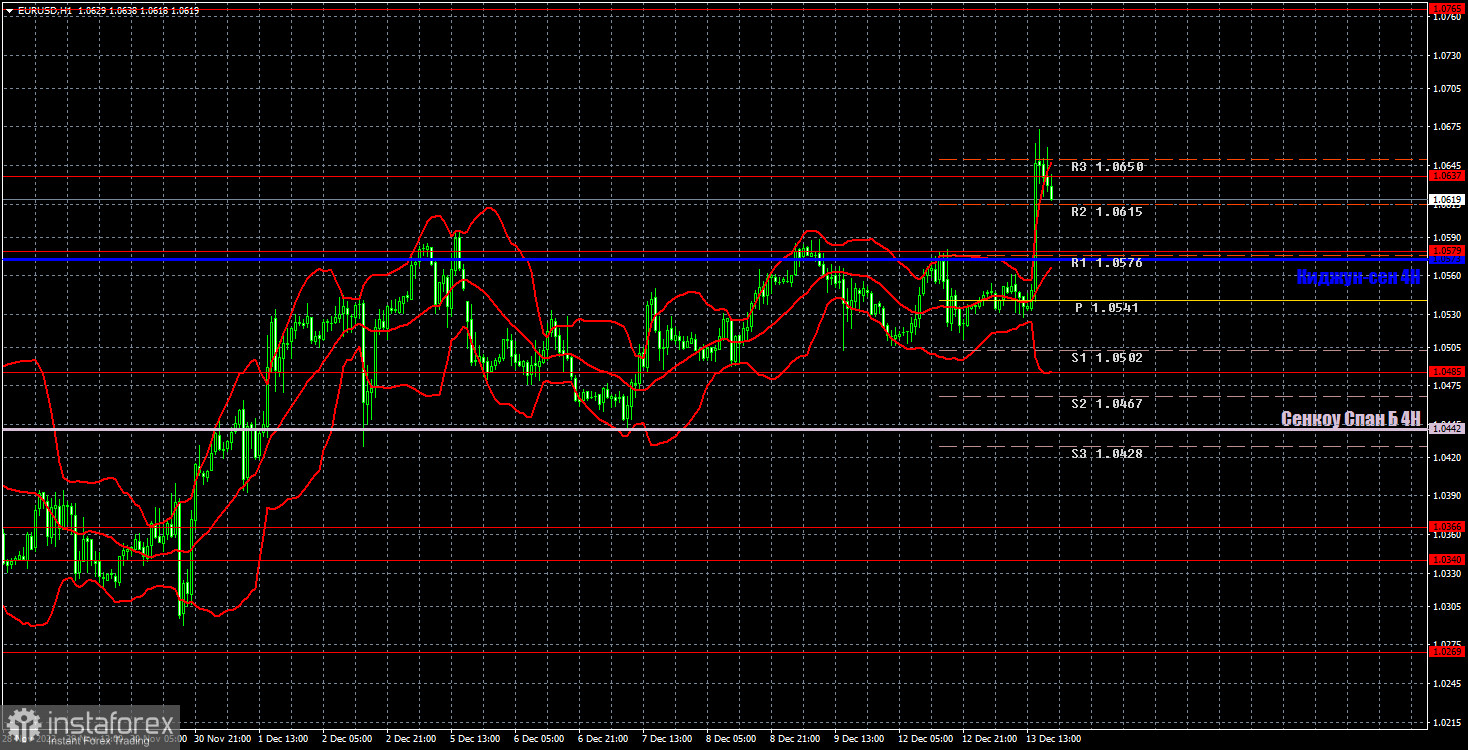Click the small triangle beside EURUSD,H1
The width and height of the screenshot is (1468, 750).
coord(9,9)
